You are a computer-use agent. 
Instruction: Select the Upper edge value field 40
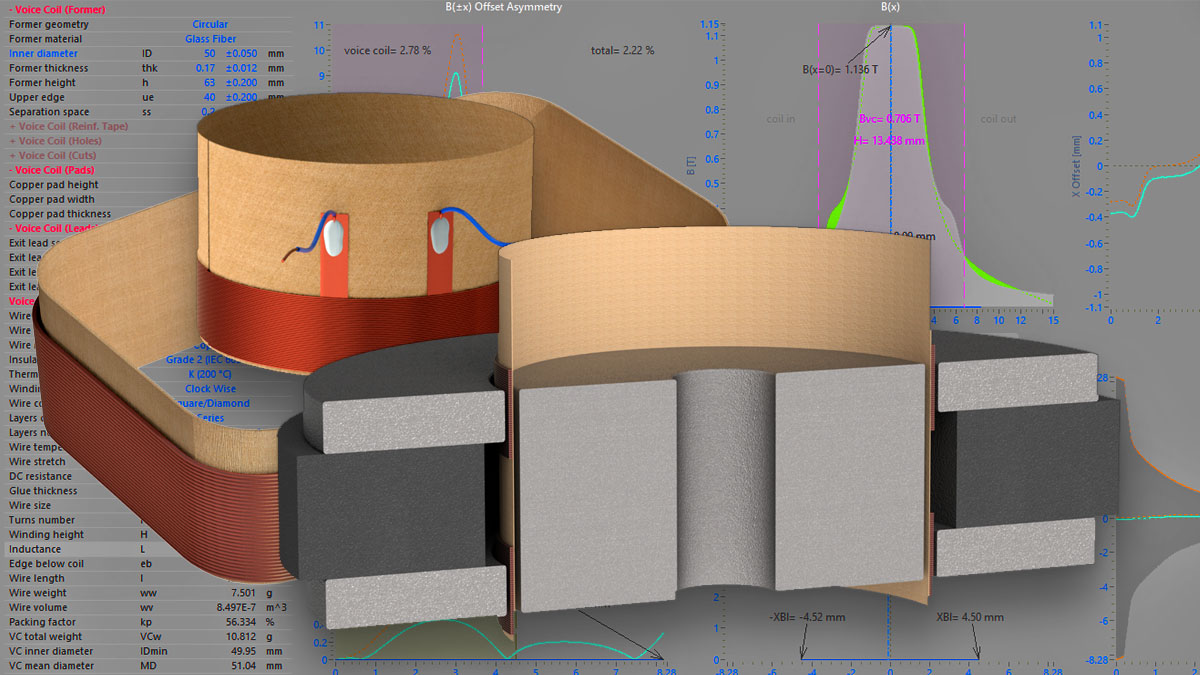[x=208, y=98]
